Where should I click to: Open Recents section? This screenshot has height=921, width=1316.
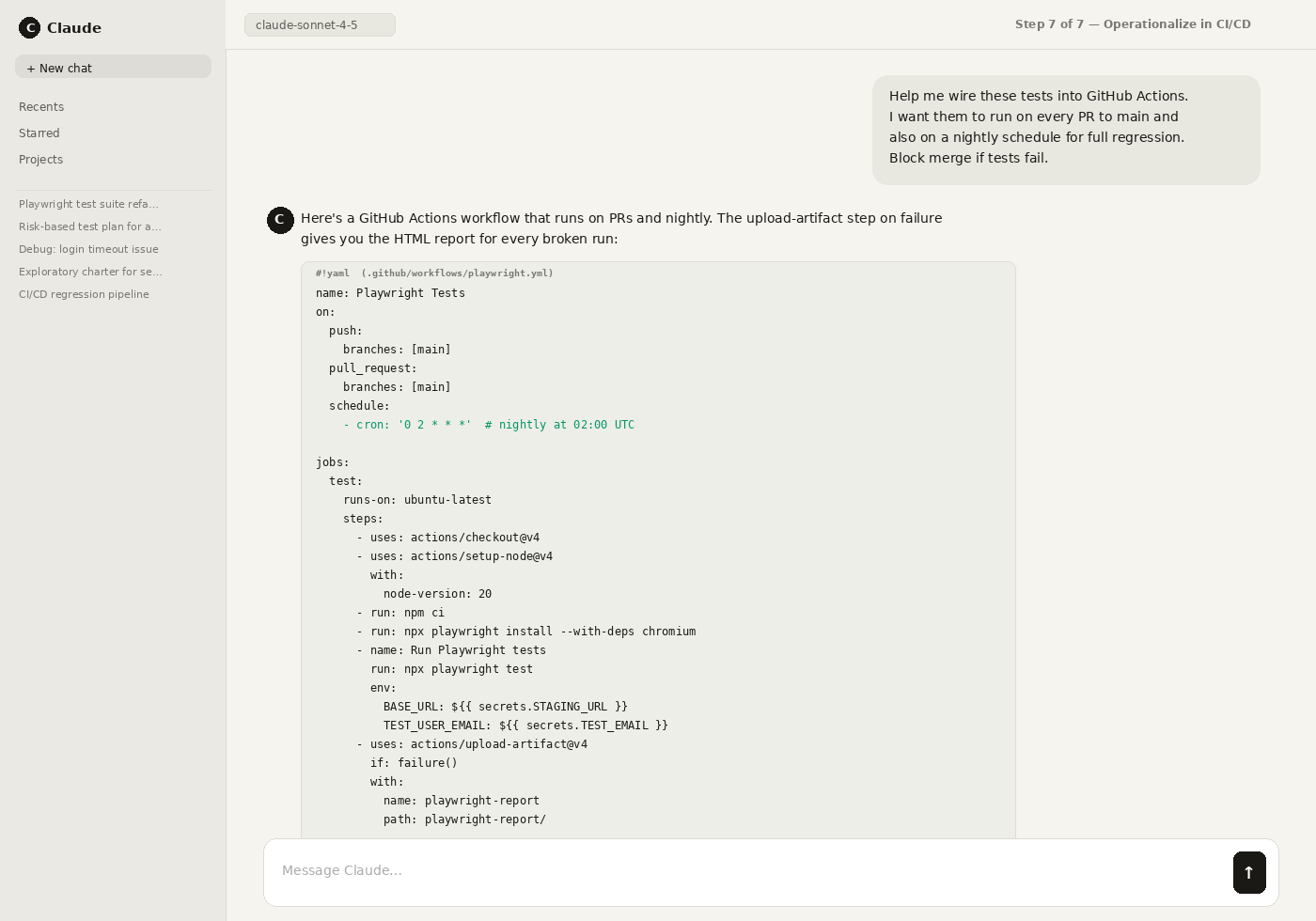41,107
